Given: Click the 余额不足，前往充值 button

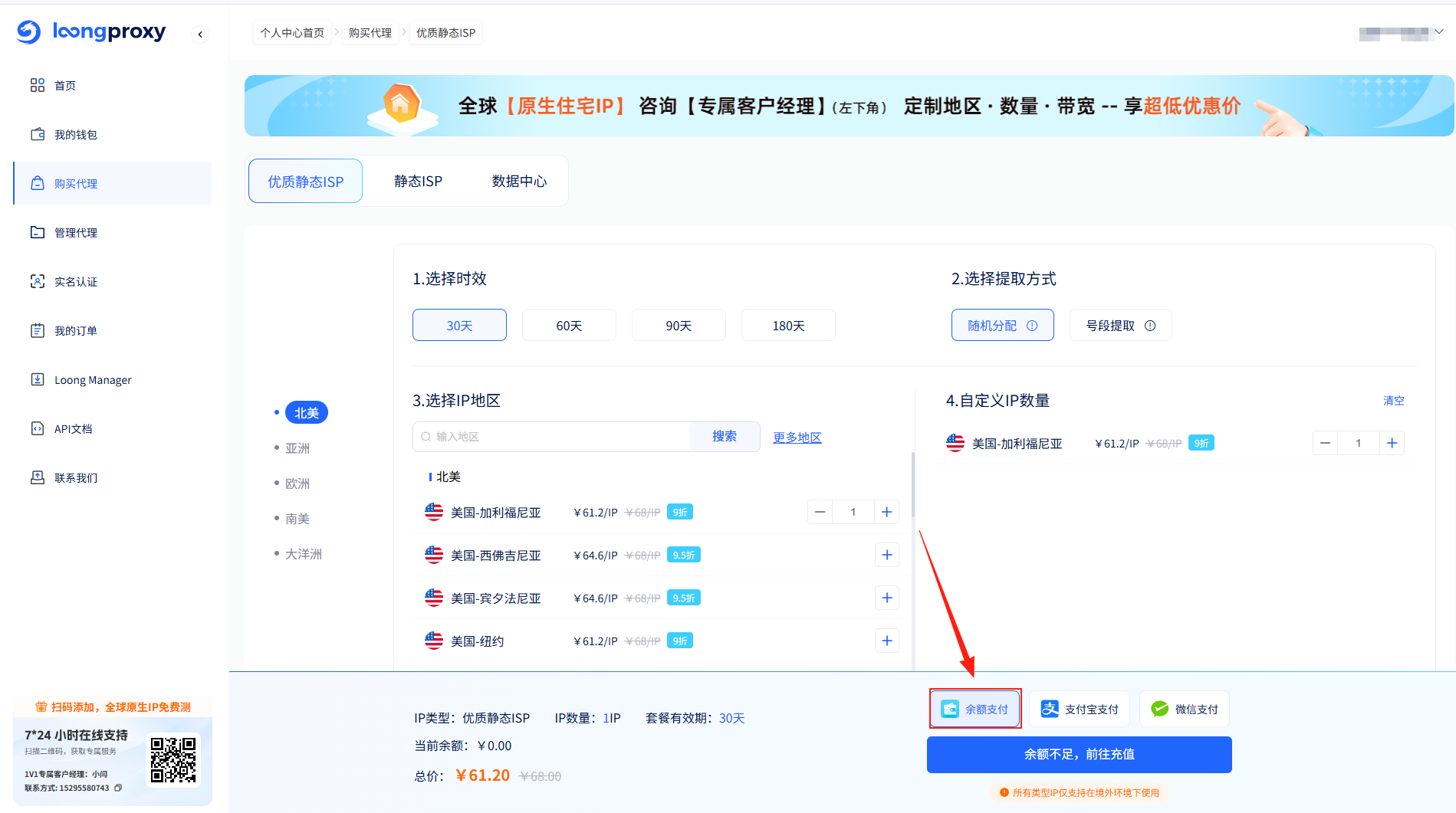Looking at the screenshot, I should tap(1079, 755).
